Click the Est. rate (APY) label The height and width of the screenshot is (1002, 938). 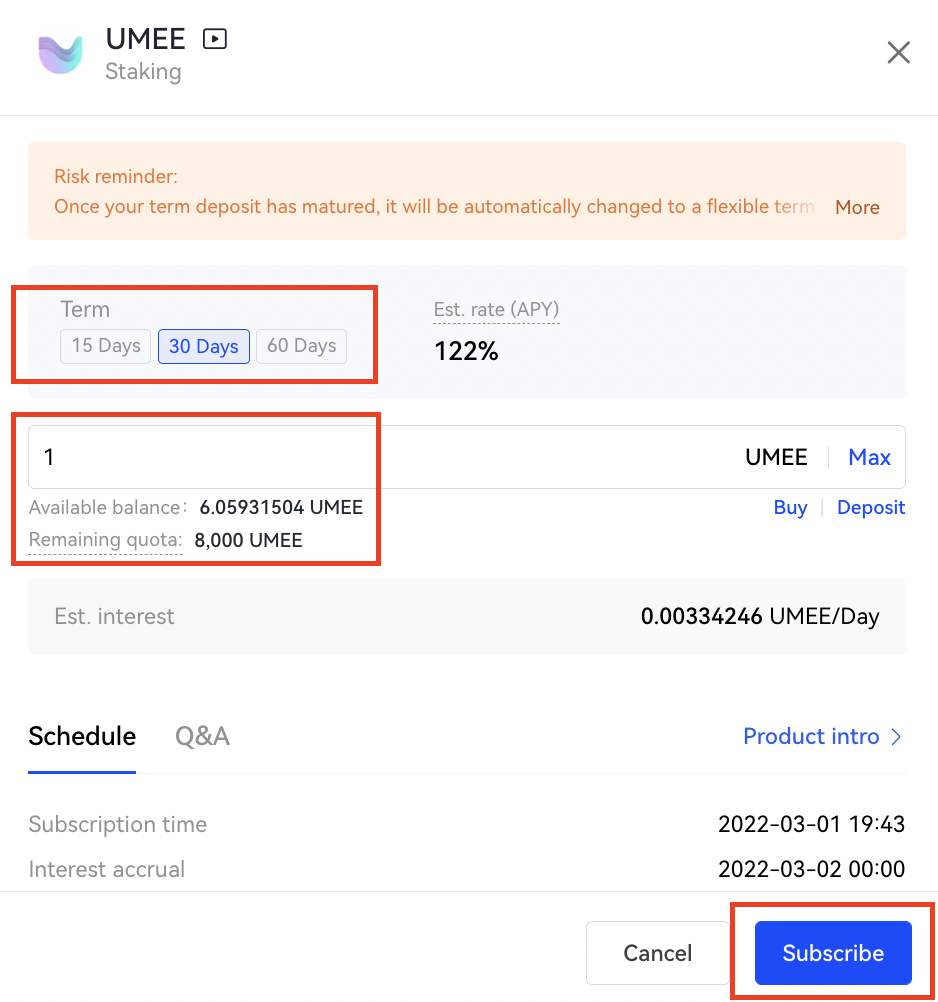496,310
